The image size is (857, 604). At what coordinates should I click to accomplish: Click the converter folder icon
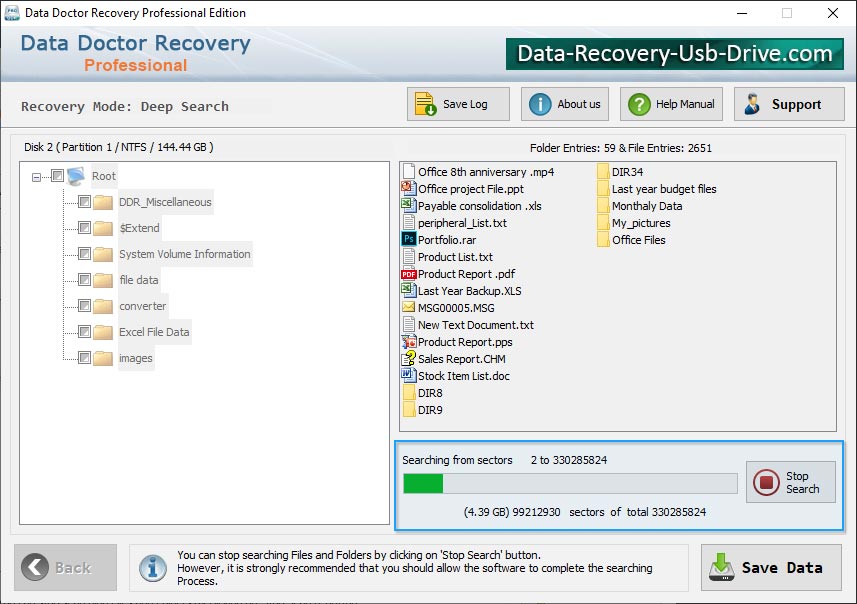[x=103, y=306]
